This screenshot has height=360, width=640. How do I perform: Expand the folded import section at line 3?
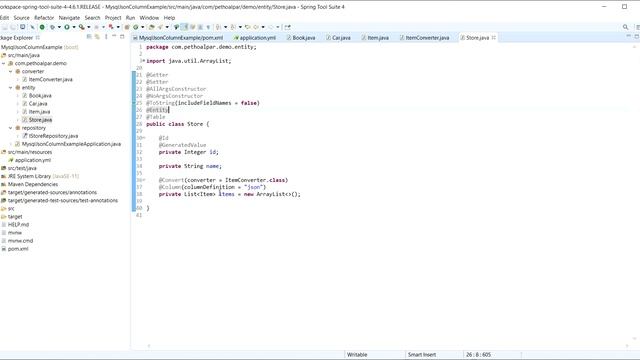click(143, 61)
